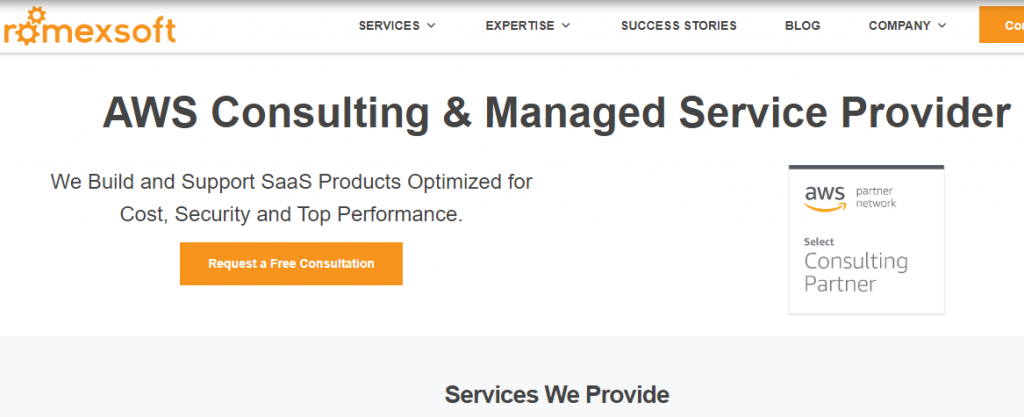Click the gear icon in the Romexsoft logo
This screenshot has height=417, width=1024.
pos(29,26)
